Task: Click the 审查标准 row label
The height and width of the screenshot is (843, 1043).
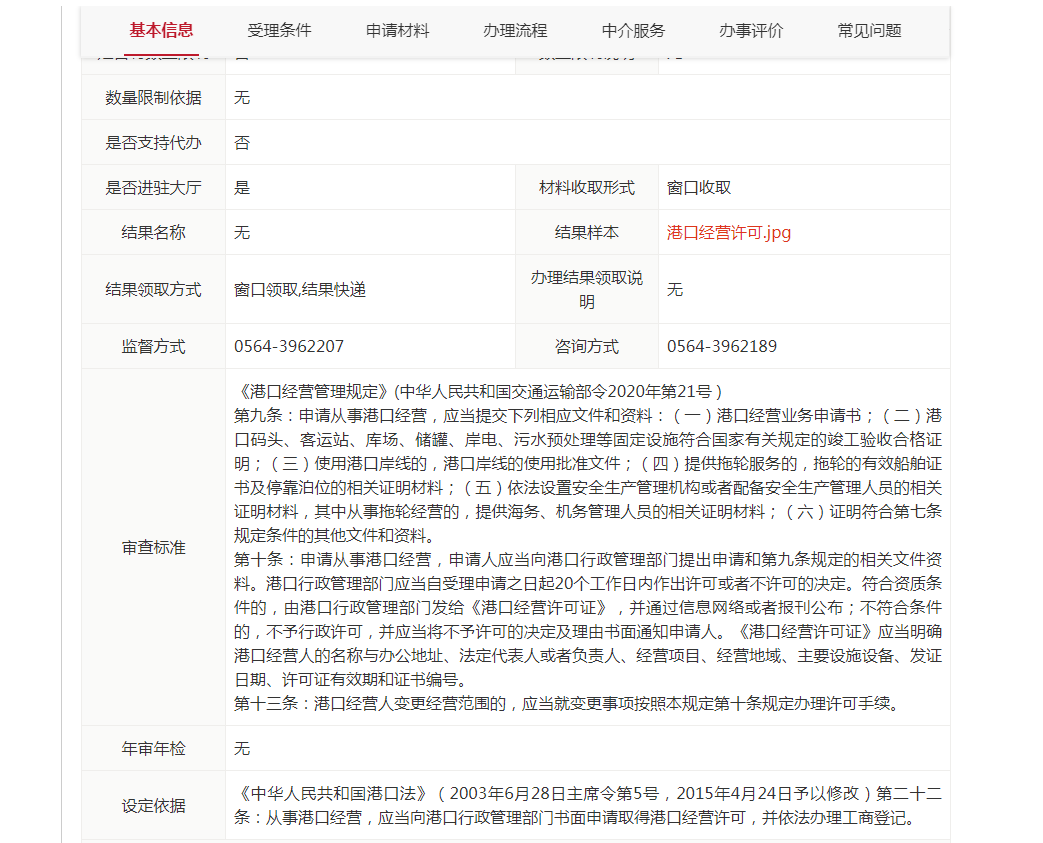Action: tap(153, 548)
